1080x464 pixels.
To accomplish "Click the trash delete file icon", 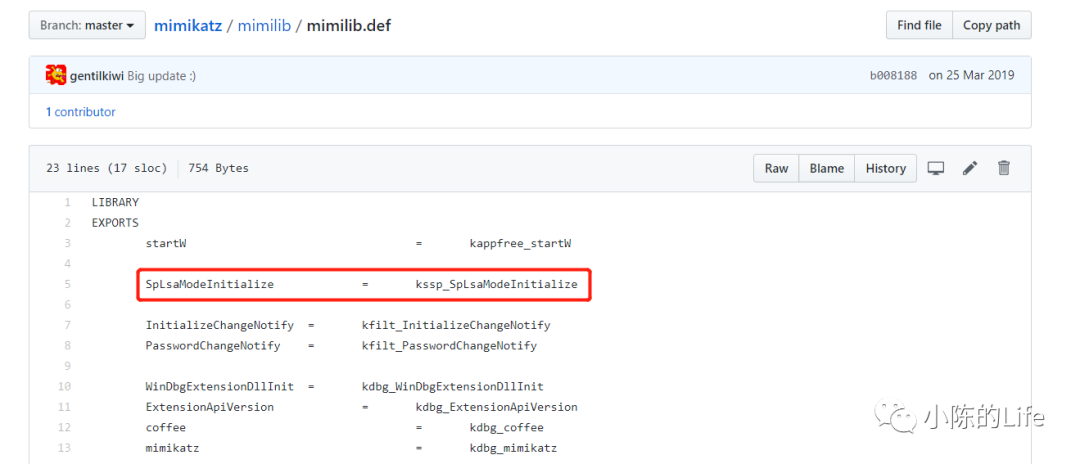I will 1004,168.
